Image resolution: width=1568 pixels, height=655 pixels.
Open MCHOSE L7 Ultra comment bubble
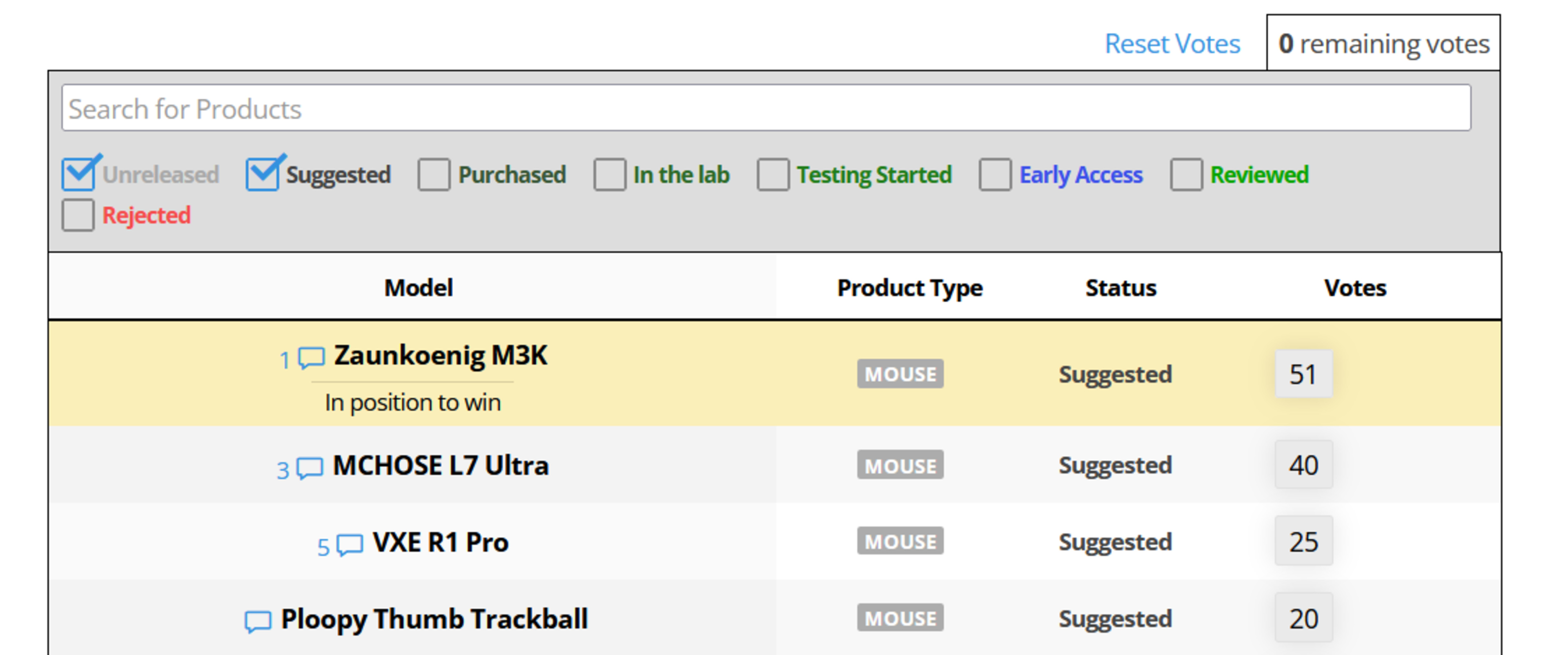[x=310, y=468]
